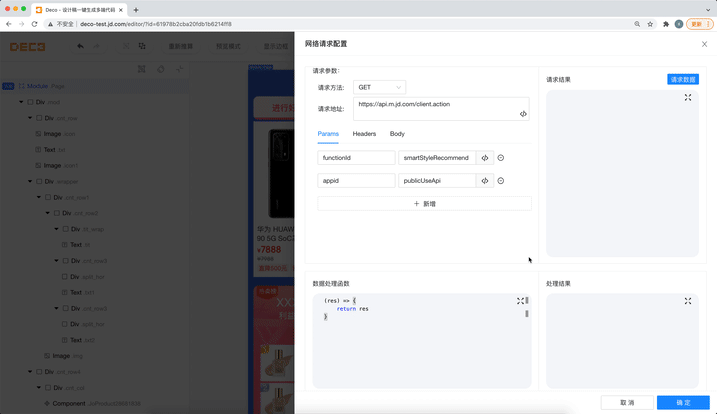Screen dimensions: 717x414
Task: Bookmark page with the star icon
Action: pos(650,24)
